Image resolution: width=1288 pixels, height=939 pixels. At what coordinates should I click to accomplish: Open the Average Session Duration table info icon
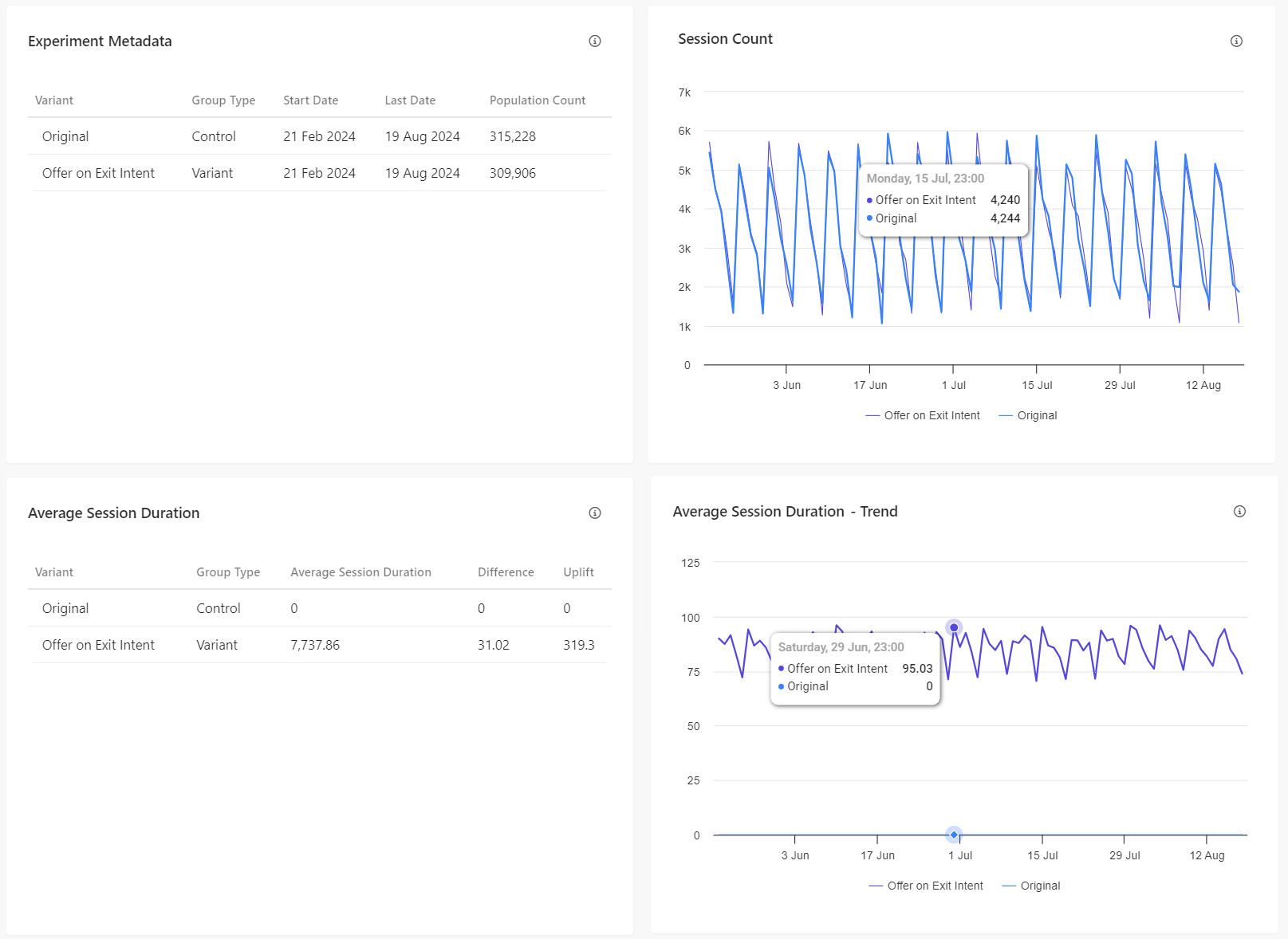(x=595, y=513)
